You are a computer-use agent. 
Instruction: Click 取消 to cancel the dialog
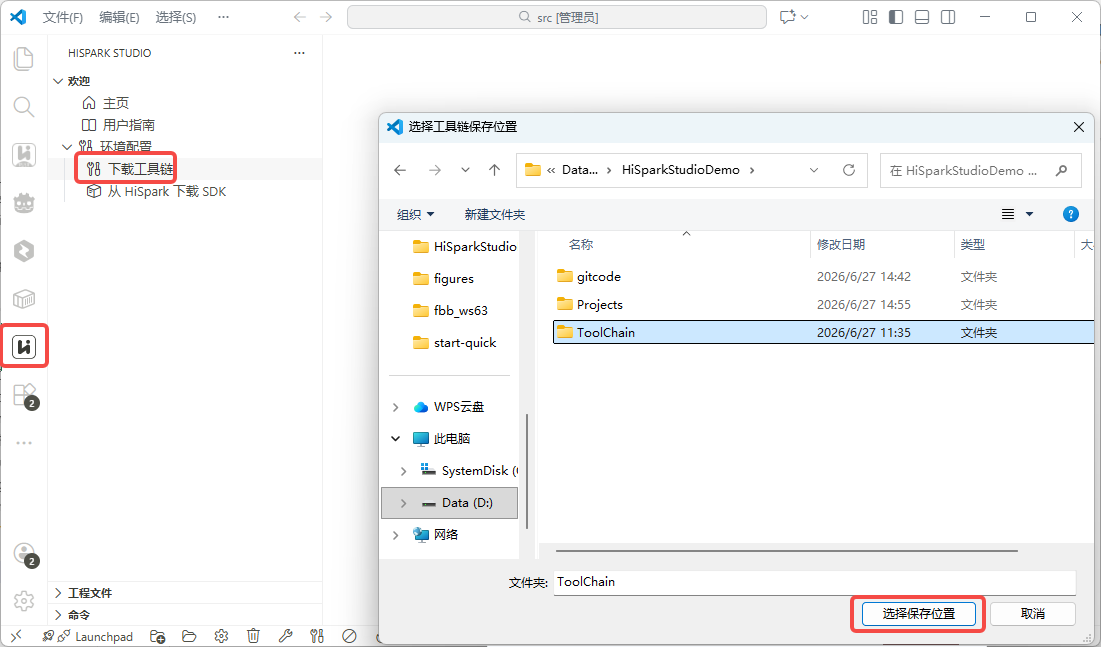pyautogui.click(x=1032, y=614)
